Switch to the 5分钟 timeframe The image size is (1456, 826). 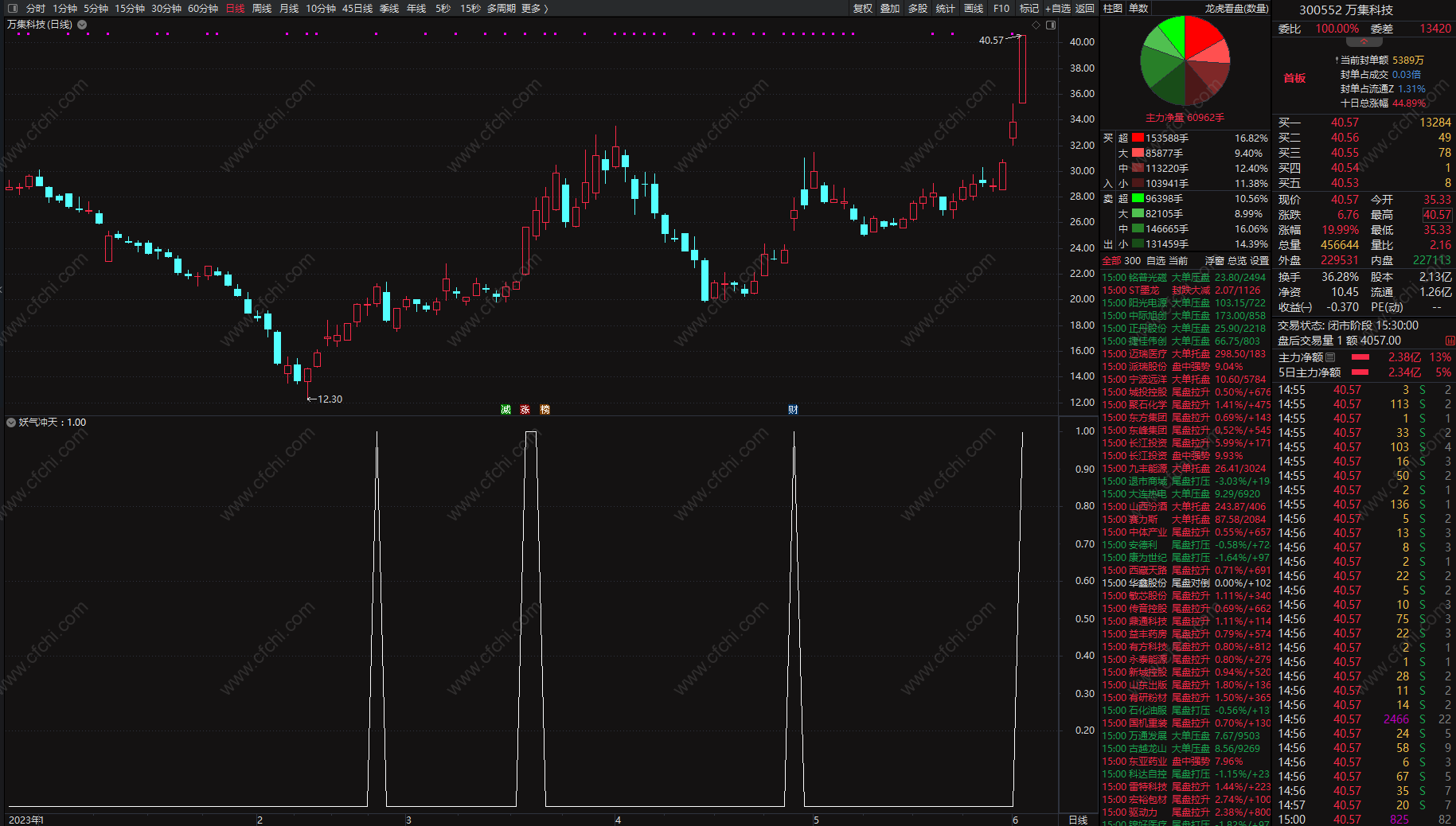(96, 8)
